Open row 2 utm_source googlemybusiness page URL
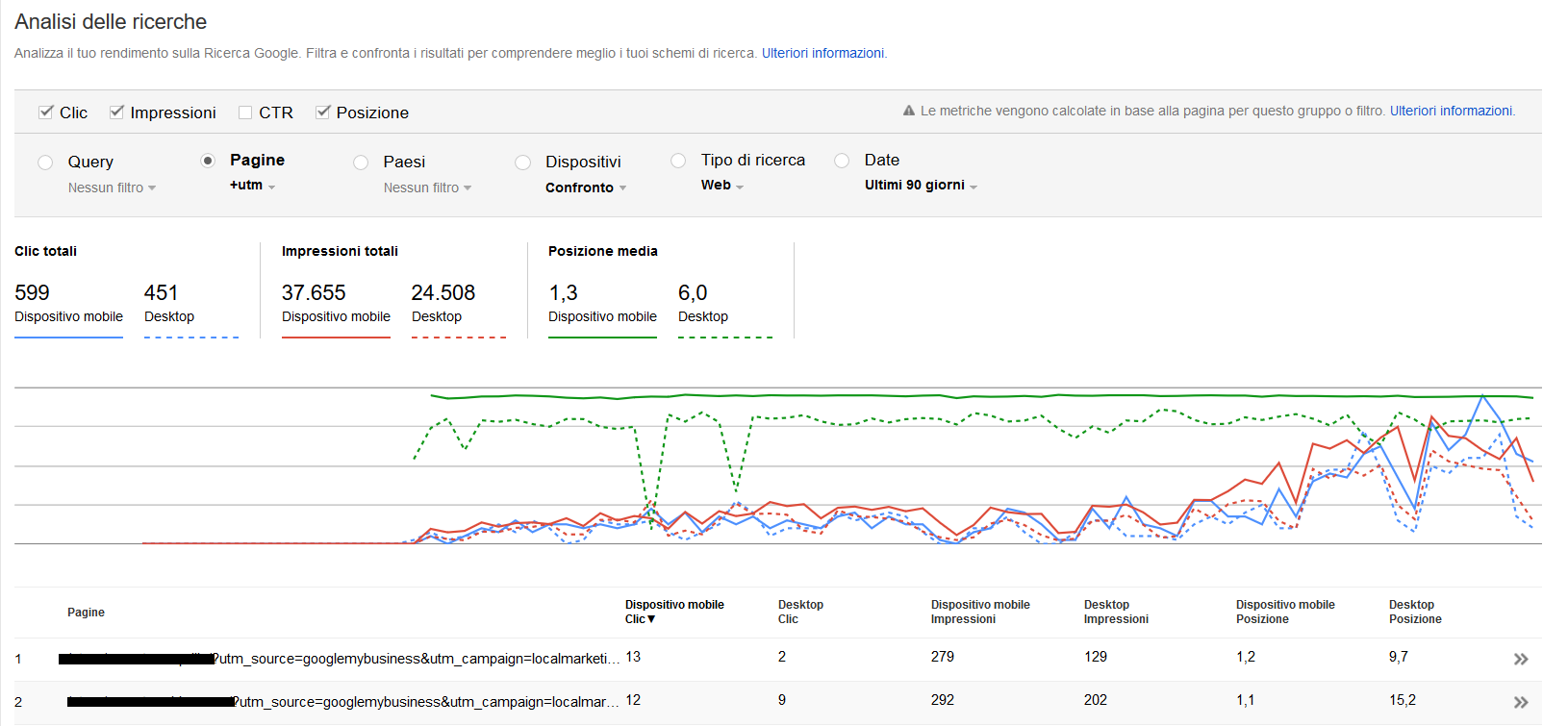 click(x=343, y=702)
